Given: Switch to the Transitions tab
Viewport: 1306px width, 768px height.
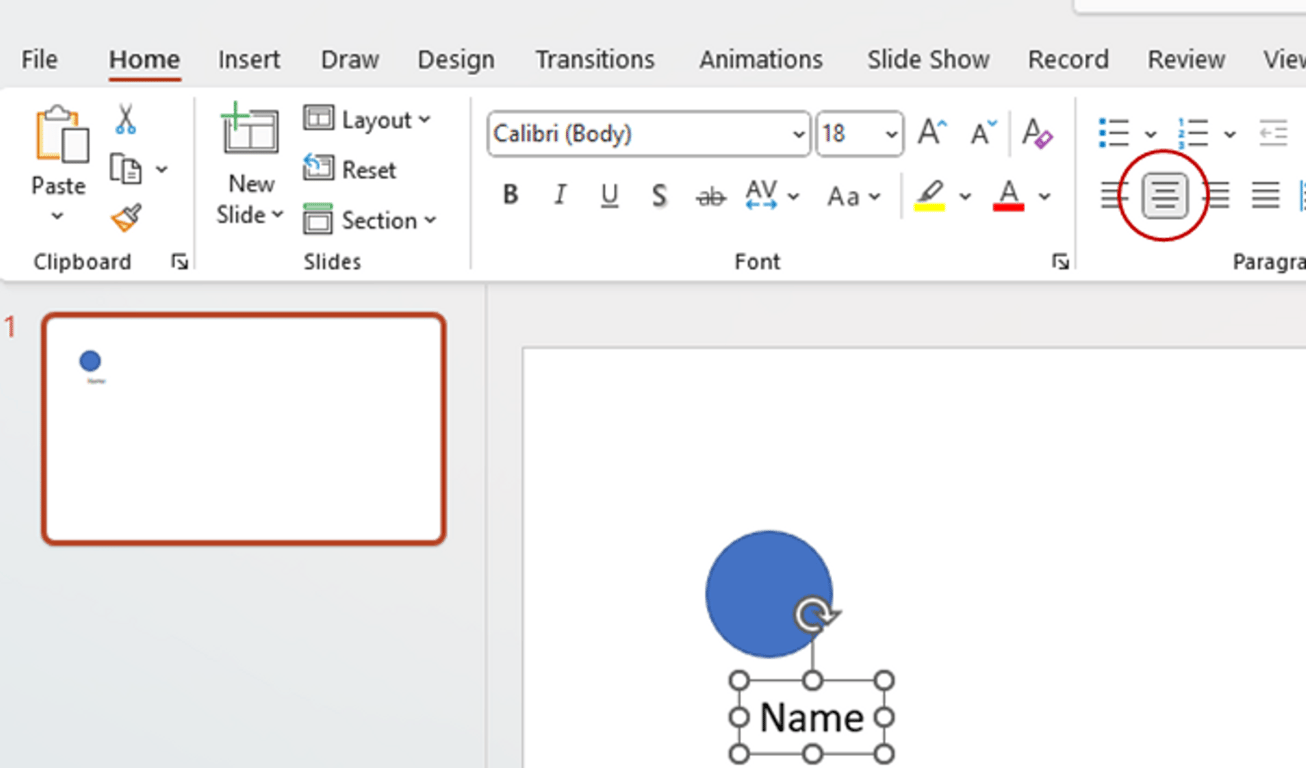Looking at the screenshot, I should [x=595, y=60].
